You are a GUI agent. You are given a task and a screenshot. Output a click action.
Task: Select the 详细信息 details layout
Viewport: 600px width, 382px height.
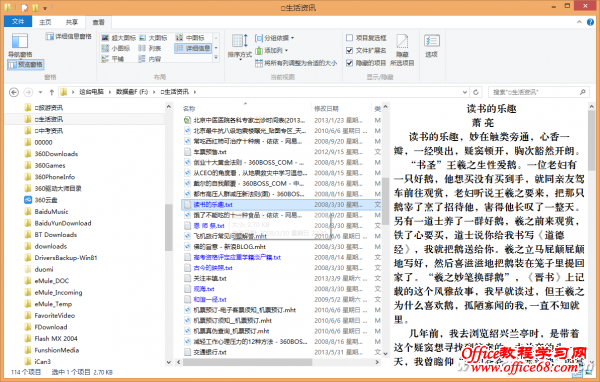tap(193, 48)
